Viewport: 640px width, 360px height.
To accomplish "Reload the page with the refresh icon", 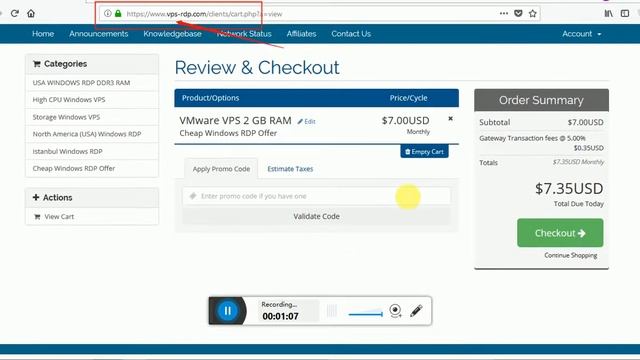I will (15, 13).
